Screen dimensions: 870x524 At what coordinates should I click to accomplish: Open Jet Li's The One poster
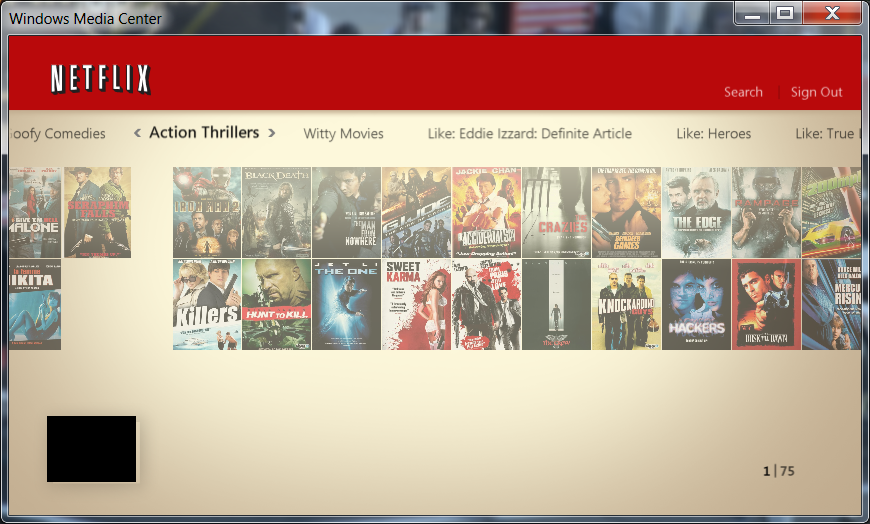[x=346, y=304]
